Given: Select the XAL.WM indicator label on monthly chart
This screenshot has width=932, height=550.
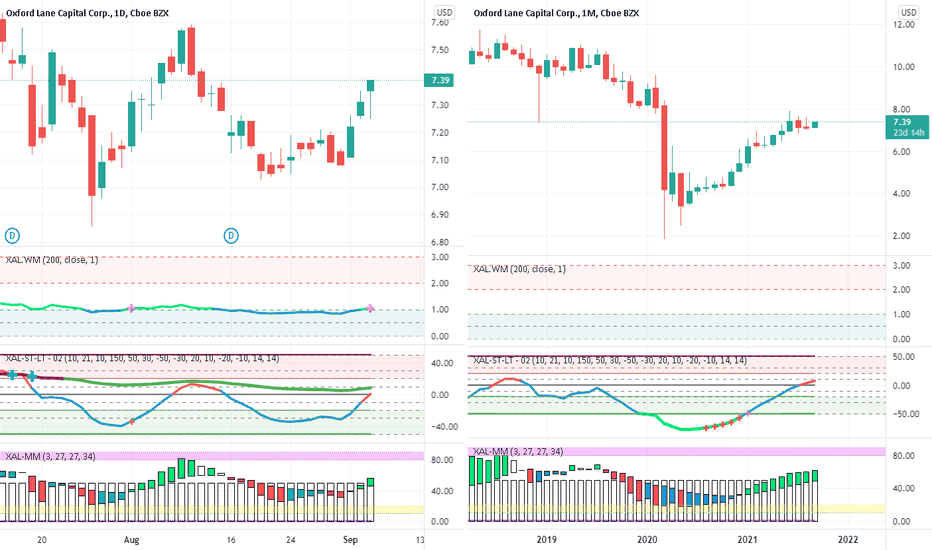Looking at the screenshot, I should tap(519, 269).
